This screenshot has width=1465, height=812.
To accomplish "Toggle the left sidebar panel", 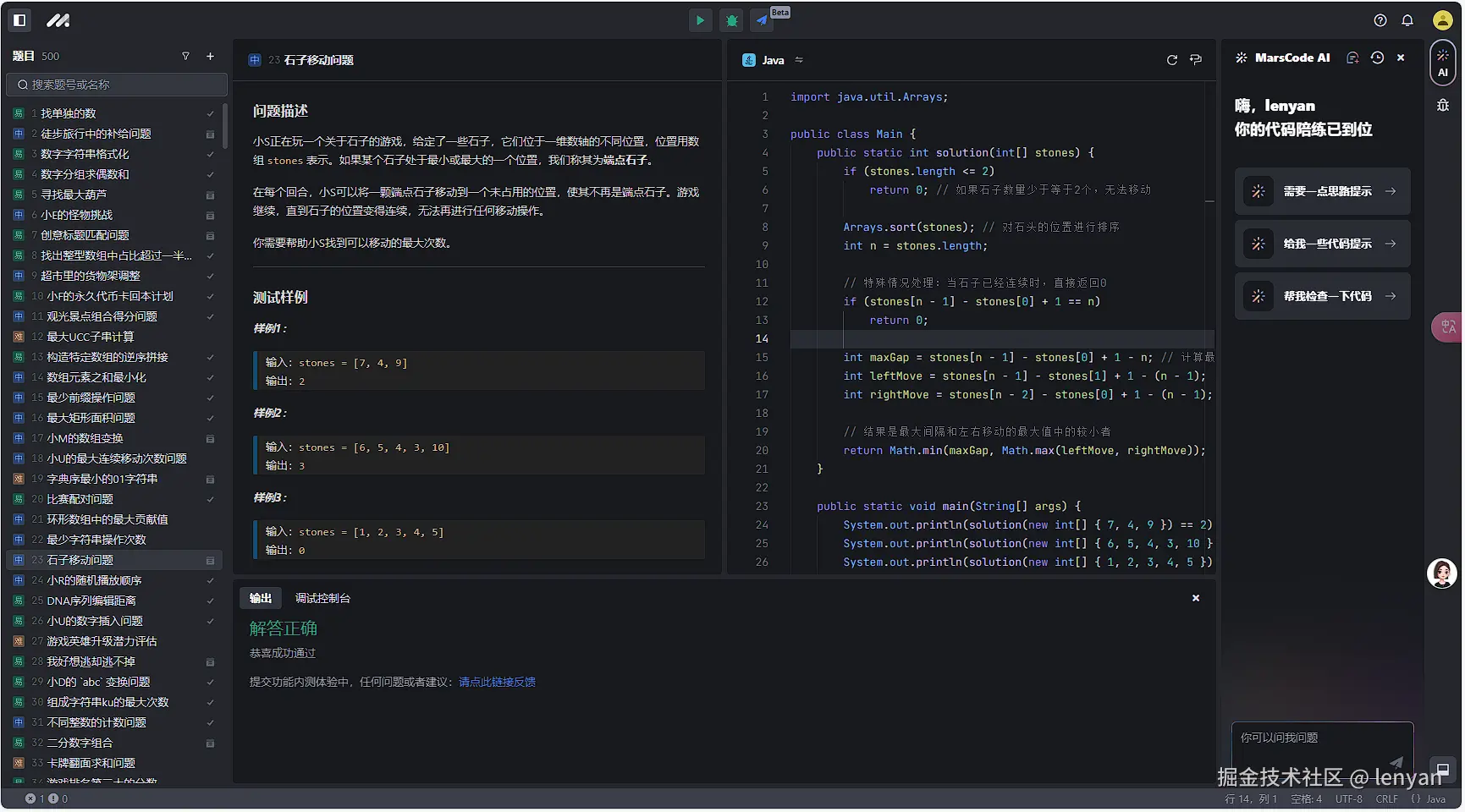I will click(19, 20).
